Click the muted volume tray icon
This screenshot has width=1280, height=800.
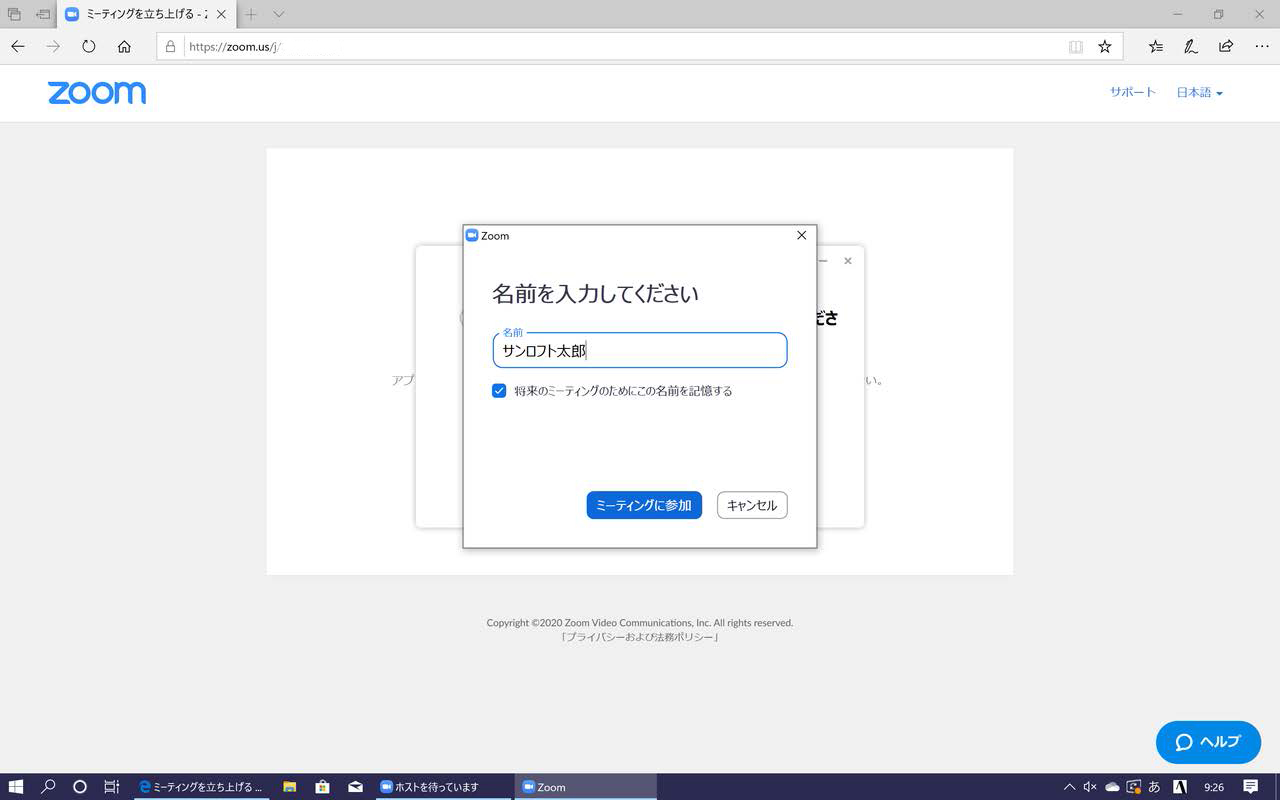(1090, 787)
